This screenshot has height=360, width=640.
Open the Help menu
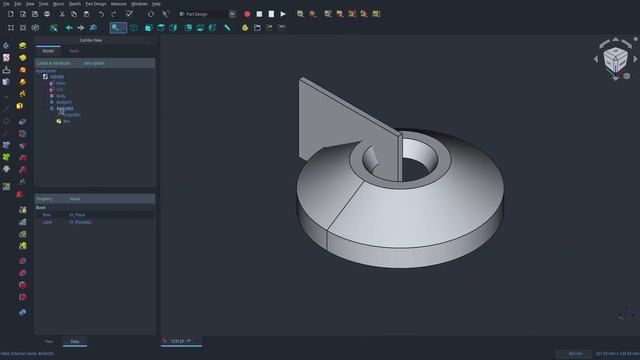click(x=156, y=4)
